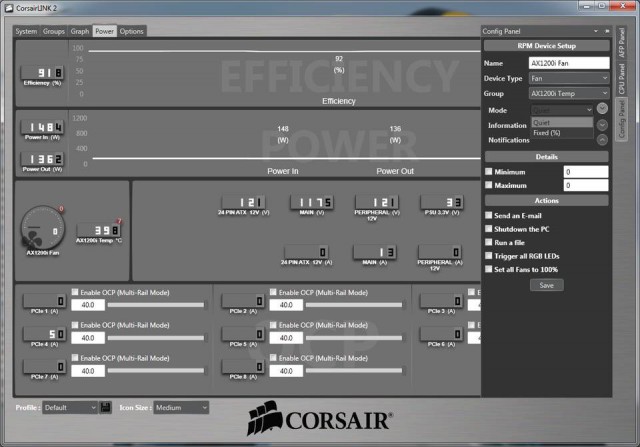The image size is (640, 447).
Task: Click the Power Out (W) readout
Action: click(x=42, y=159)
